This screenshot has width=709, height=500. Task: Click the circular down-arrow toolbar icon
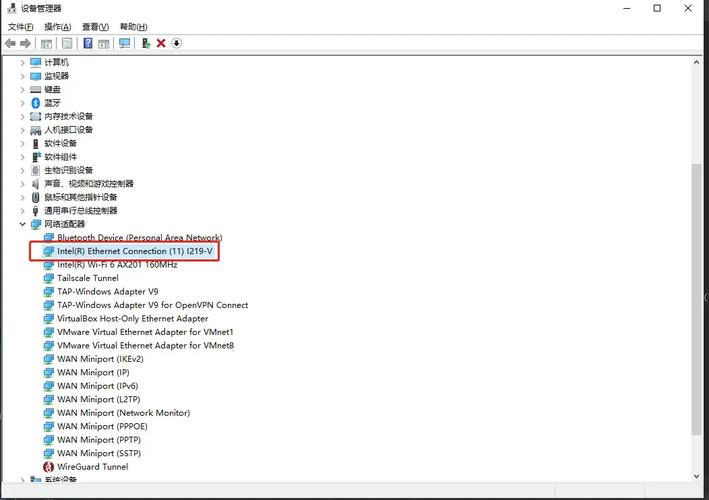pos(176,43)
